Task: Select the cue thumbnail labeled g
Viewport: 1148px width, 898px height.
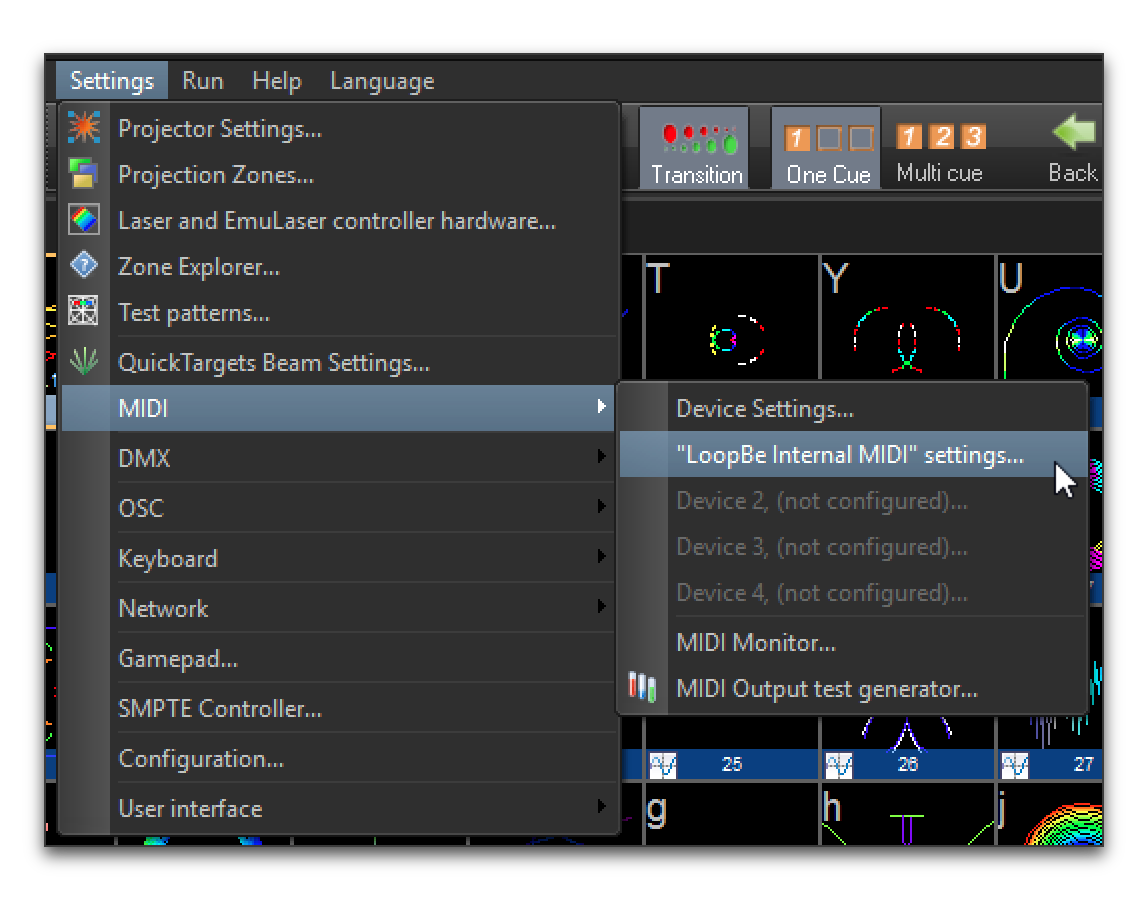Action: [731, 815]
